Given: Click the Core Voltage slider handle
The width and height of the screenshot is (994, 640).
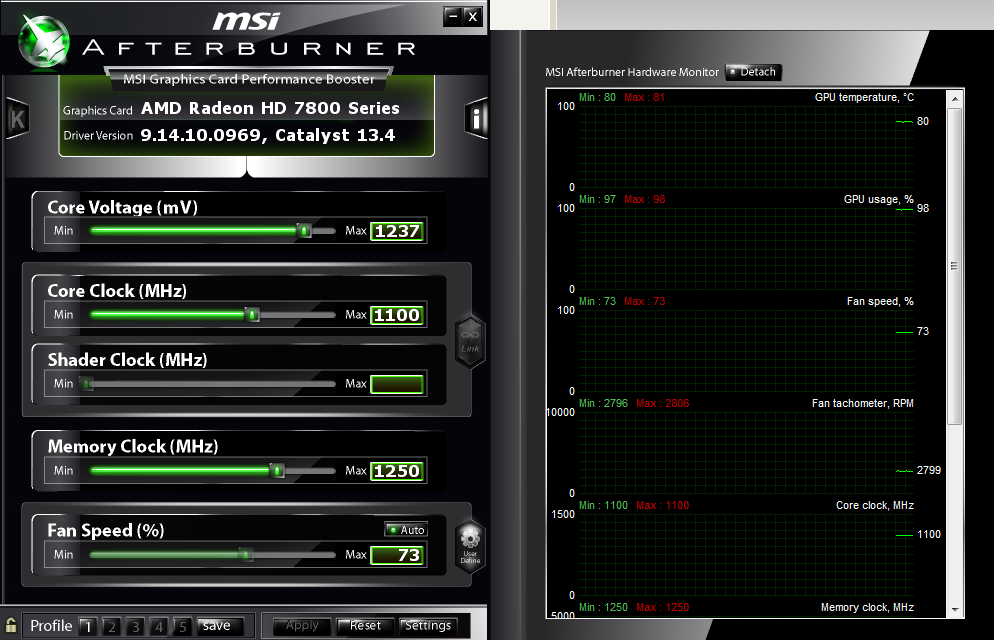Looking at the screenshot, I should (x=305, y=231).
